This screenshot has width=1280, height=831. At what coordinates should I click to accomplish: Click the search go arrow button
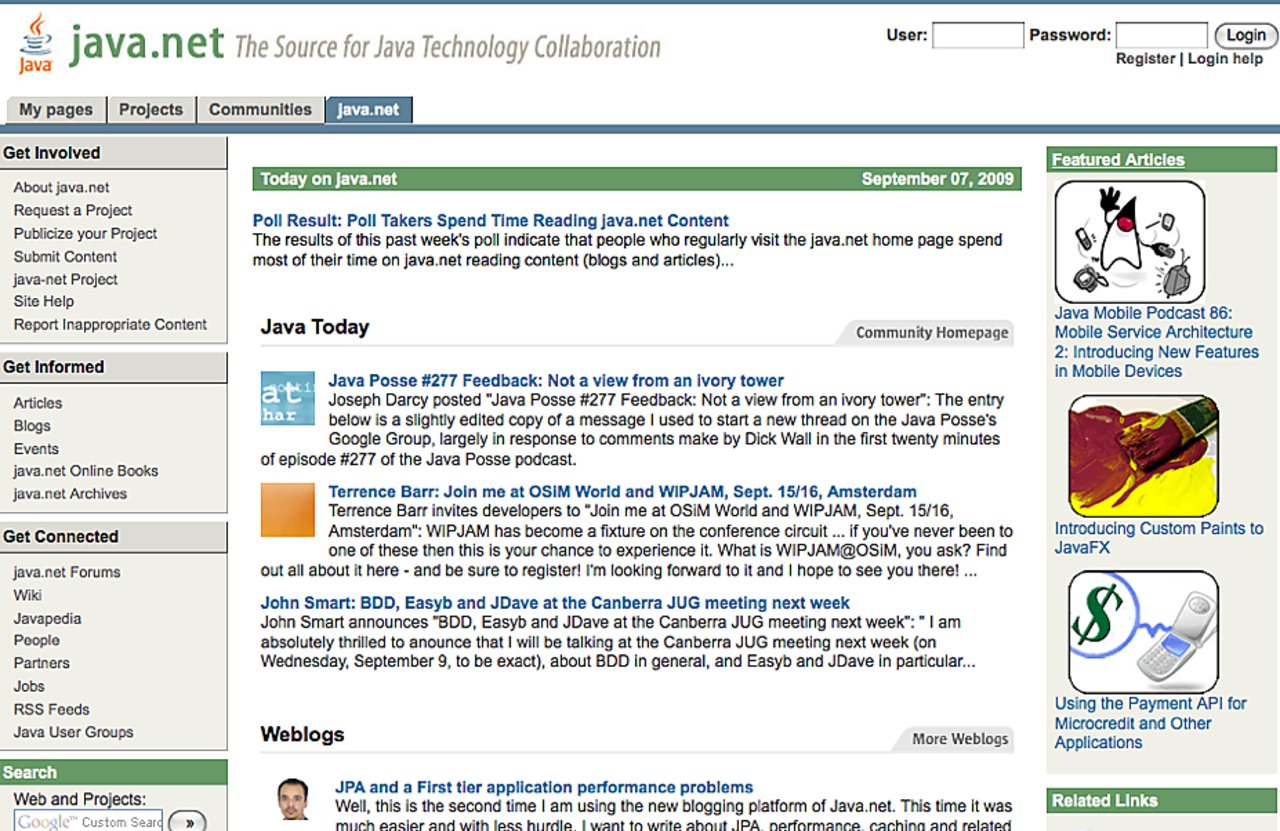pyautogui.click(x=188, y=822)
